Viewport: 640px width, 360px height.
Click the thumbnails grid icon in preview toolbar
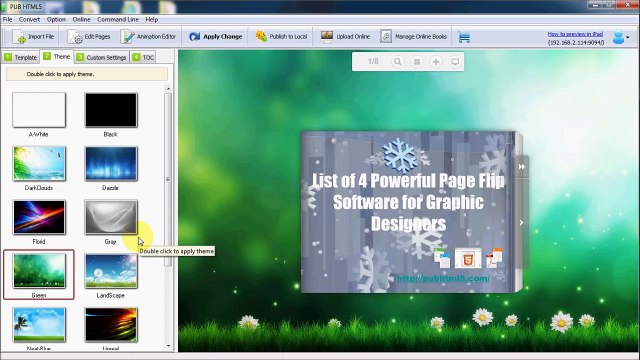point(417,62)
